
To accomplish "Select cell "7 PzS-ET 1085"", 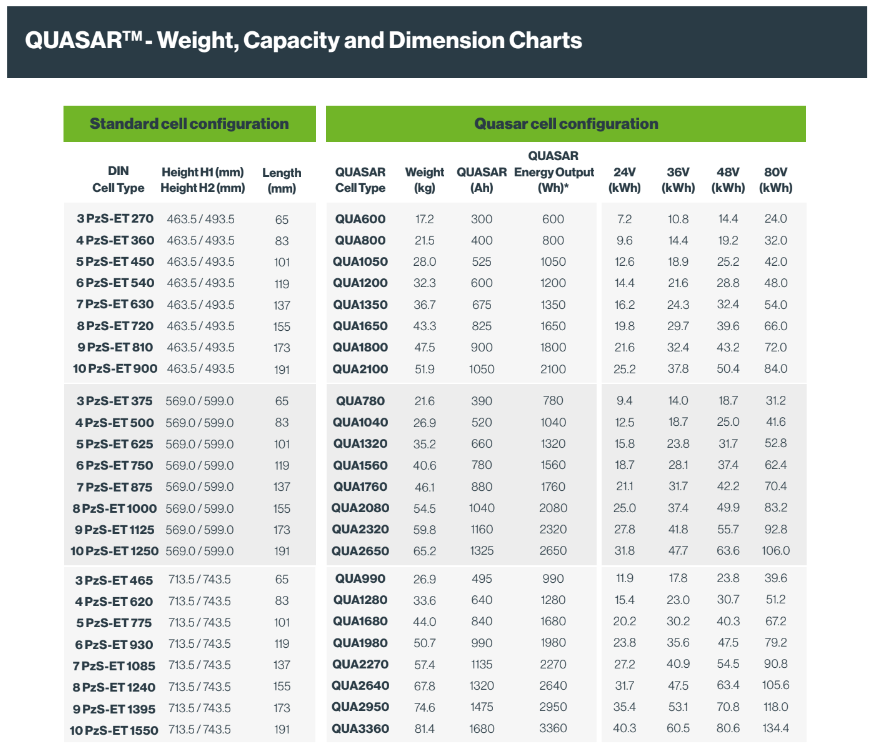I will (x=114, y=666).
